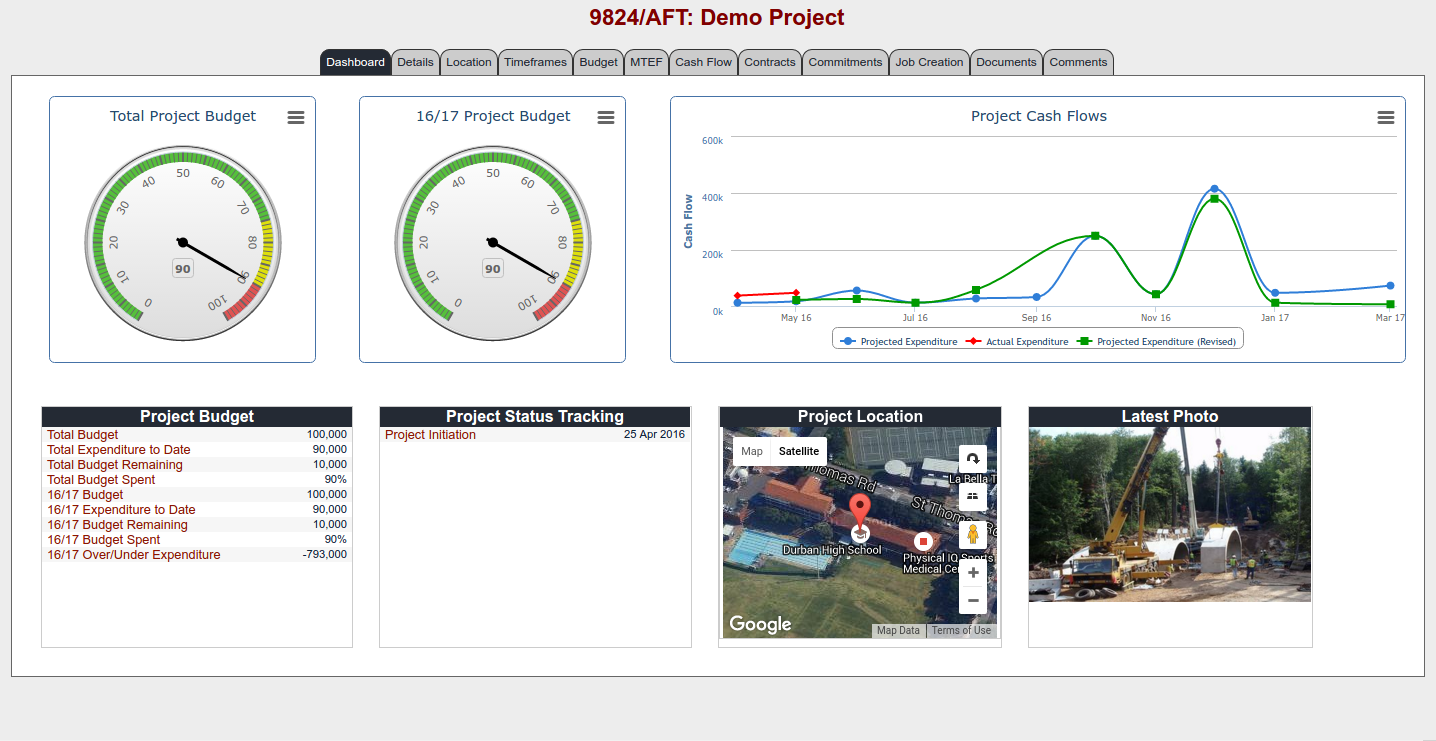Image resolution: width=1436 pixels, height=741 pixels.
Task: Click the red location pin marker
Action: pyautogui.click(x=860, y=509)
